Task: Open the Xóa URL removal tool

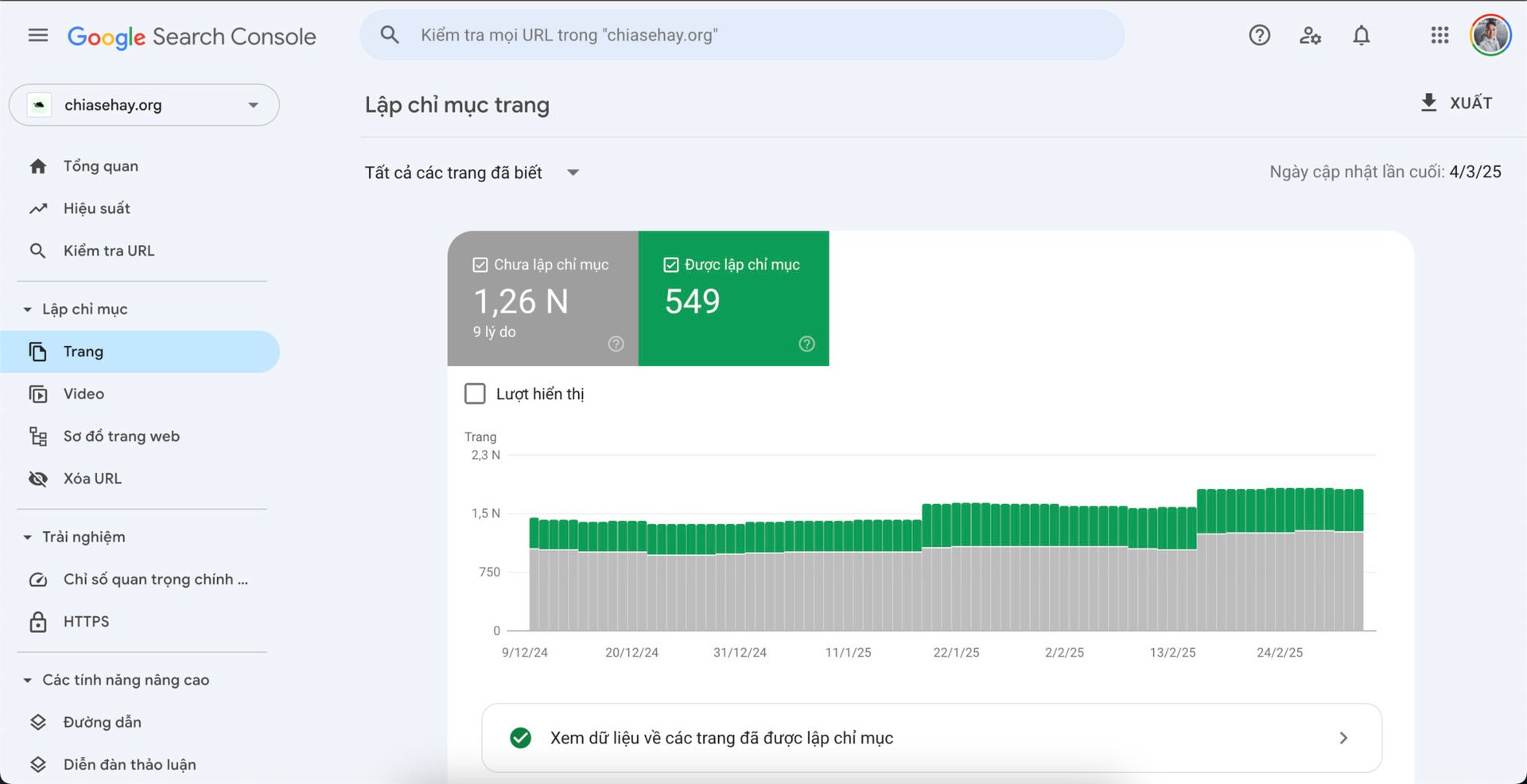Action: [92, 478]
